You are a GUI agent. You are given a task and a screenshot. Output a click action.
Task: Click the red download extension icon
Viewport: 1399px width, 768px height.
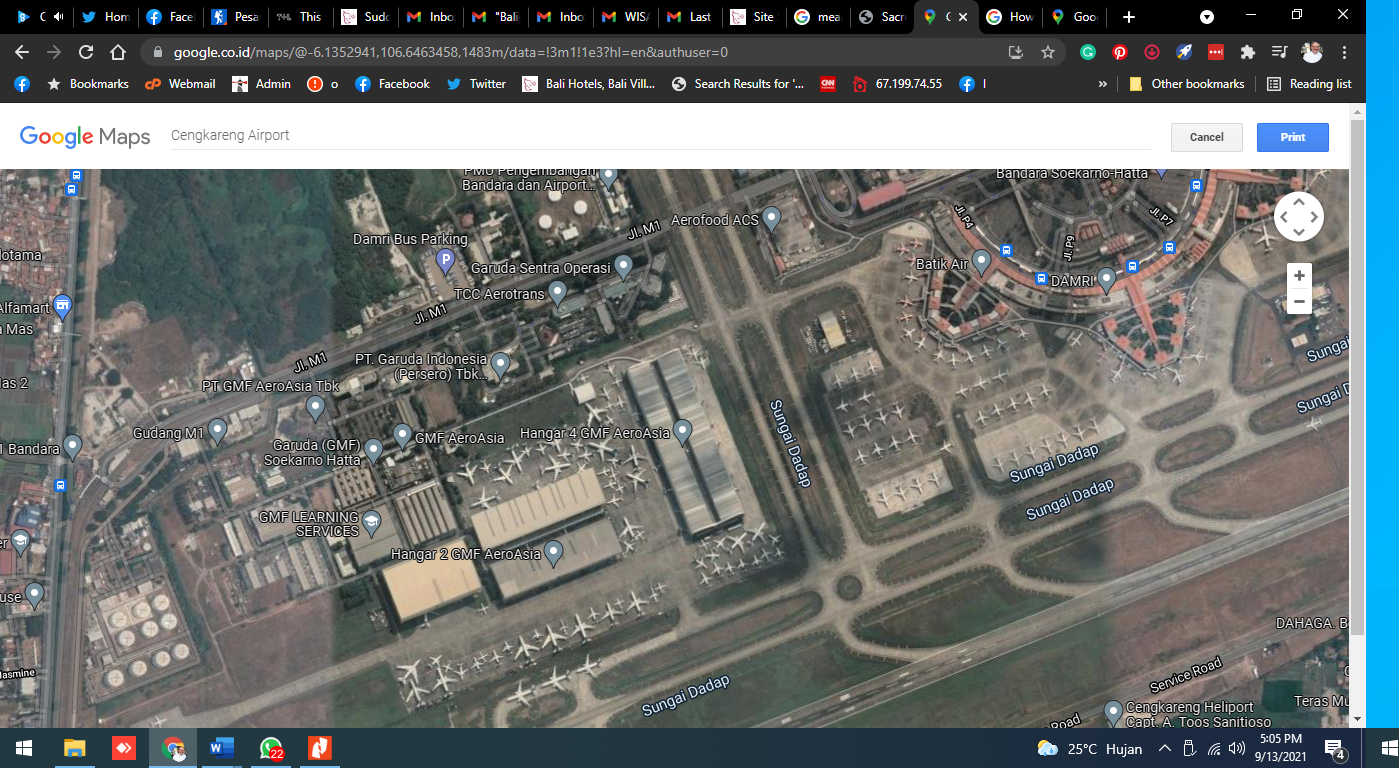pos(1152,52)
